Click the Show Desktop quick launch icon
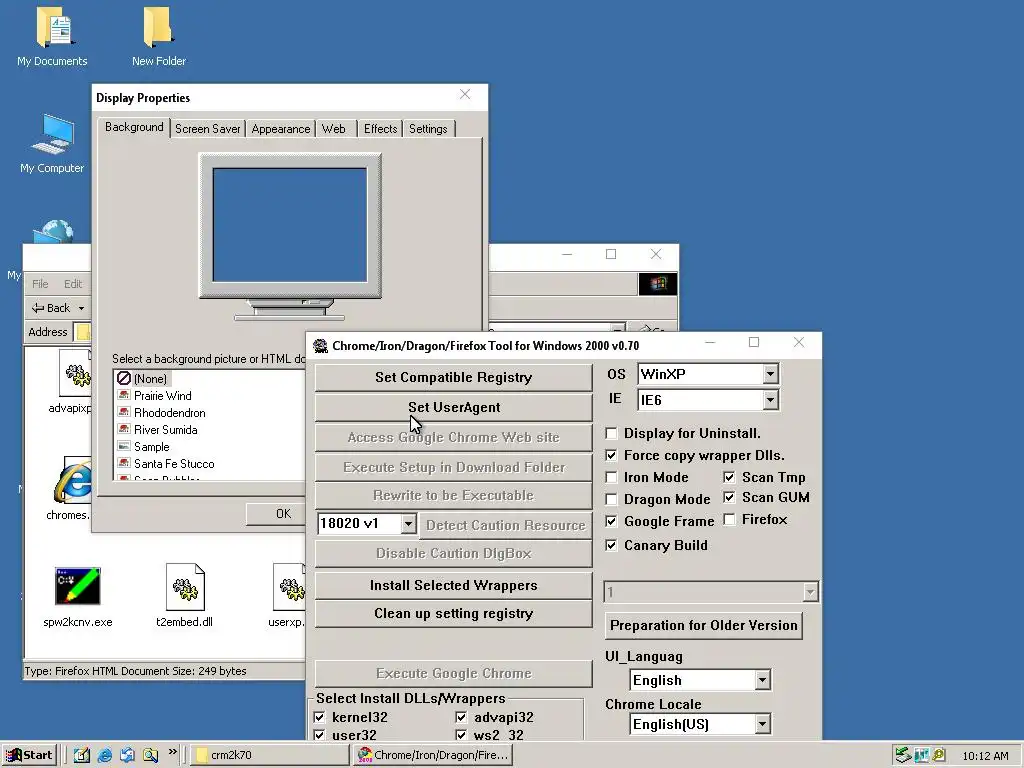This screenshot has height=768, width=1024. 82,755
